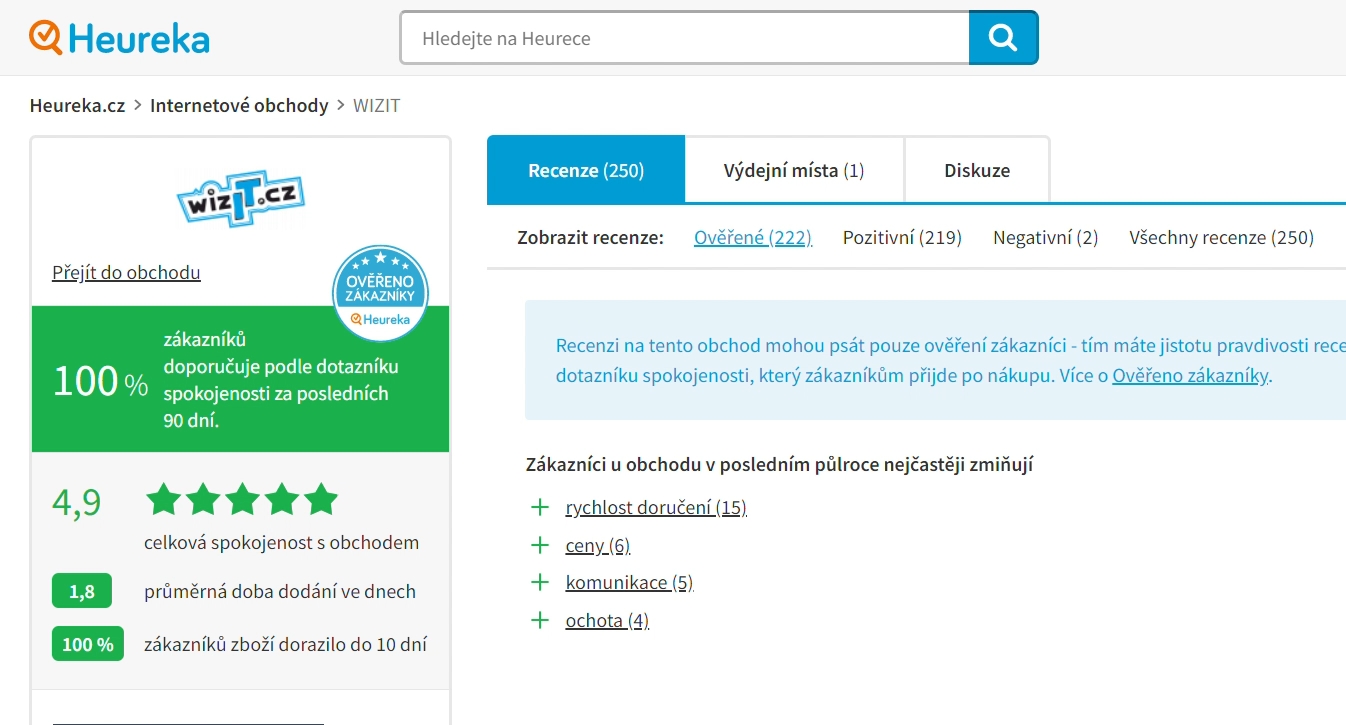Open komunikace (5) mentions
The width and height of the screenshot is (1346, 725).
(629, 582)
